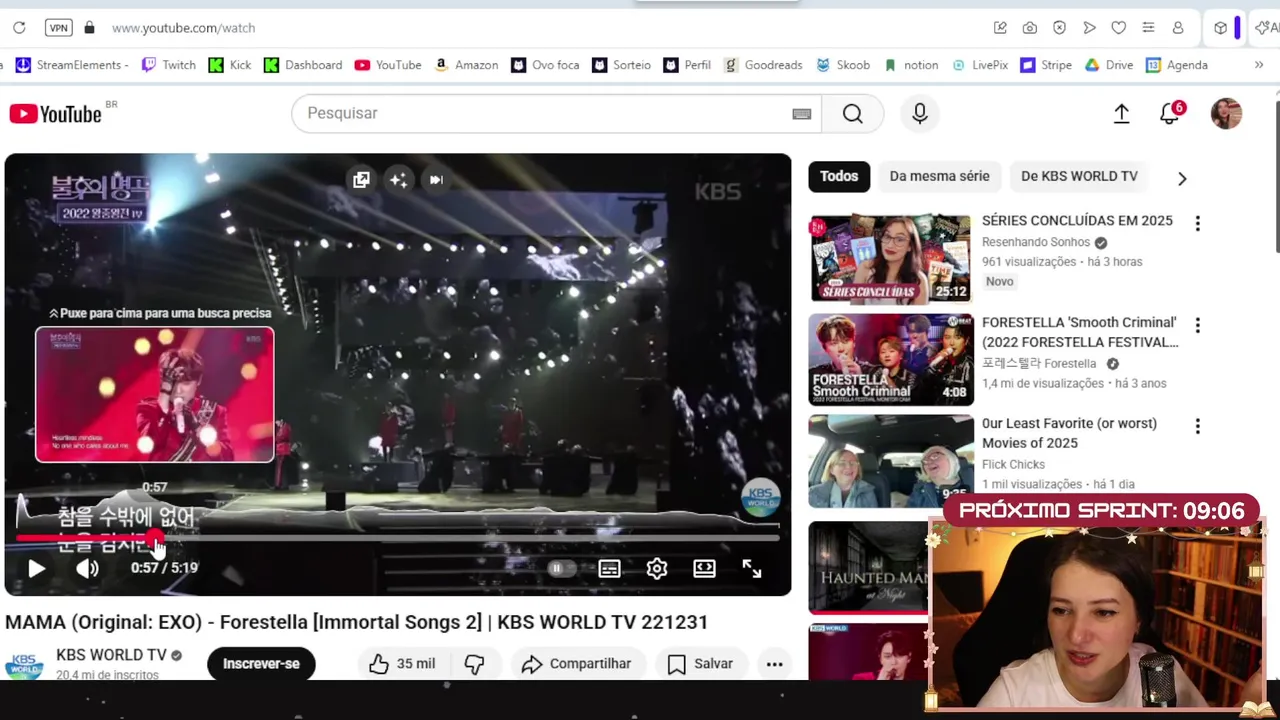1280x720 pixels.
Task: Click the browser snapshot camera icon
Action: click(x=1030, y=28)
